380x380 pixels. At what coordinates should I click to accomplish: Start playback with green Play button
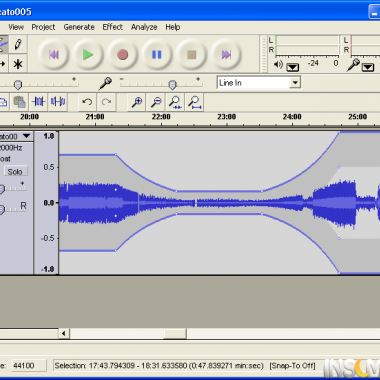tap(88, 54)
